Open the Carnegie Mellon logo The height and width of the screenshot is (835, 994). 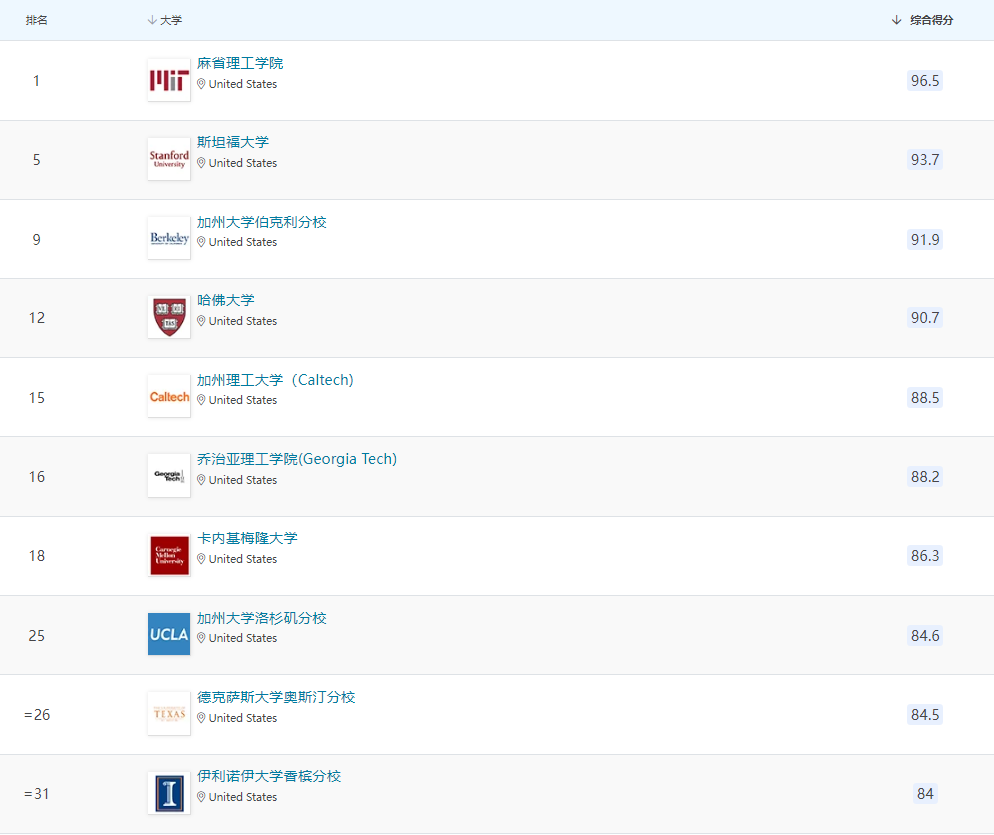click(x=168, y=555)
